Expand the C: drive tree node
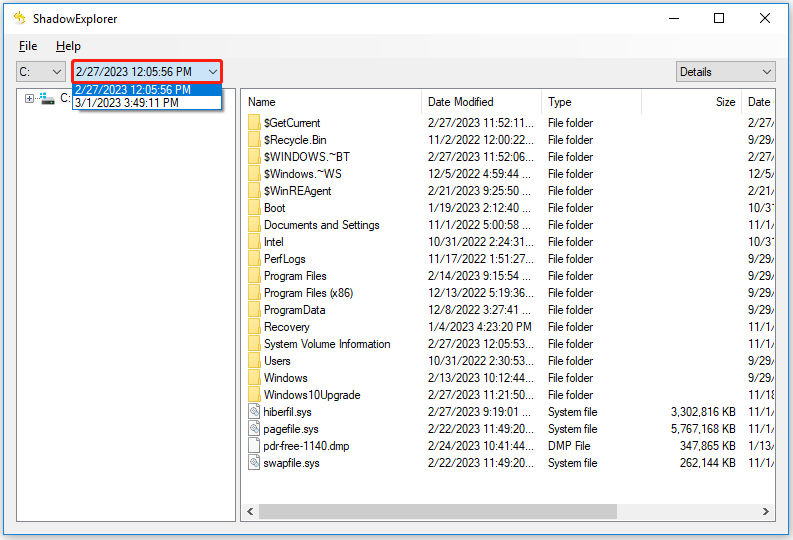Image resolution: width=793 pixels, height=540 pixels. pyautogui.click(x=29, y=98)
